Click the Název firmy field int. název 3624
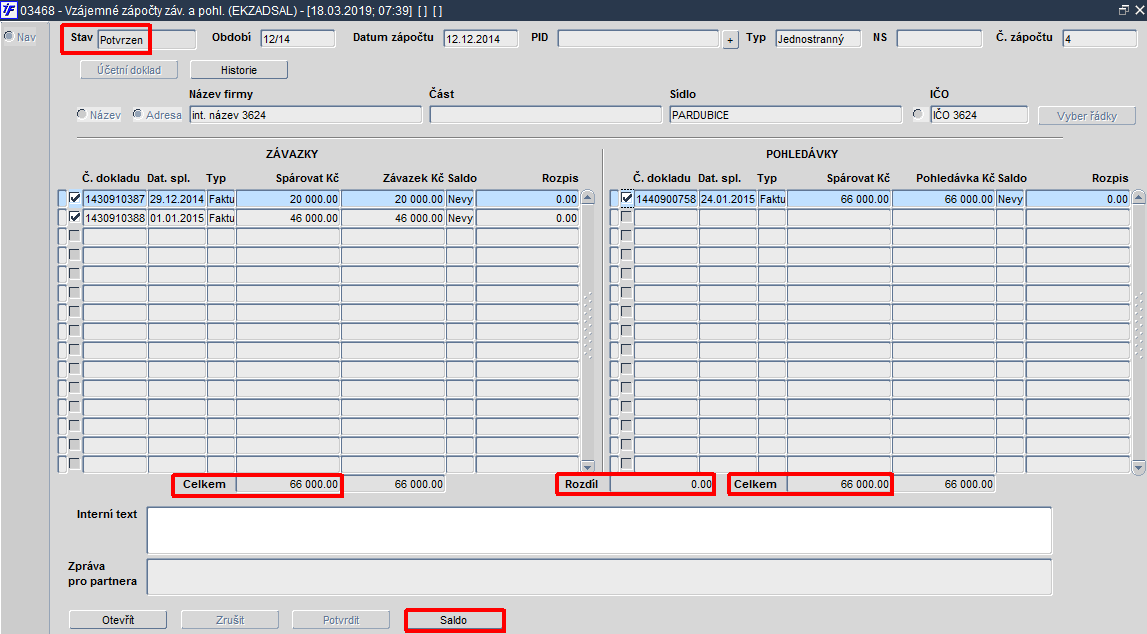The image size is (1147, 634). [x=306, y=115]
